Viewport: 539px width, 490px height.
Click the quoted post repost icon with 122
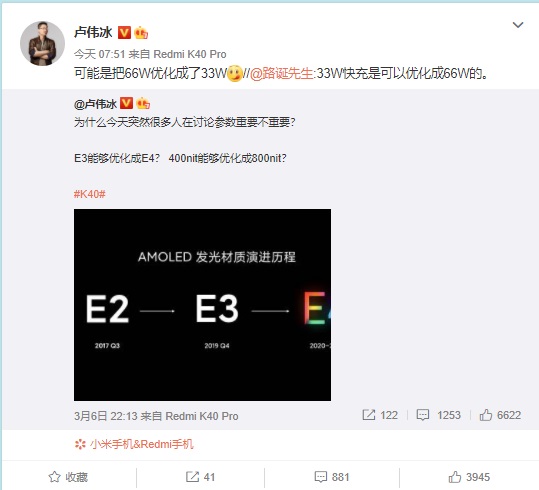[380, 415]
